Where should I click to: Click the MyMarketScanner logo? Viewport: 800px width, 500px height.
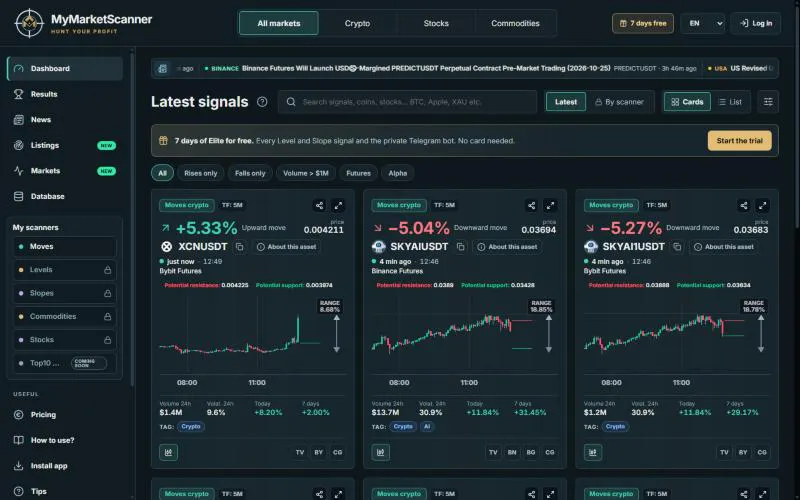click(x=83, y=23)
